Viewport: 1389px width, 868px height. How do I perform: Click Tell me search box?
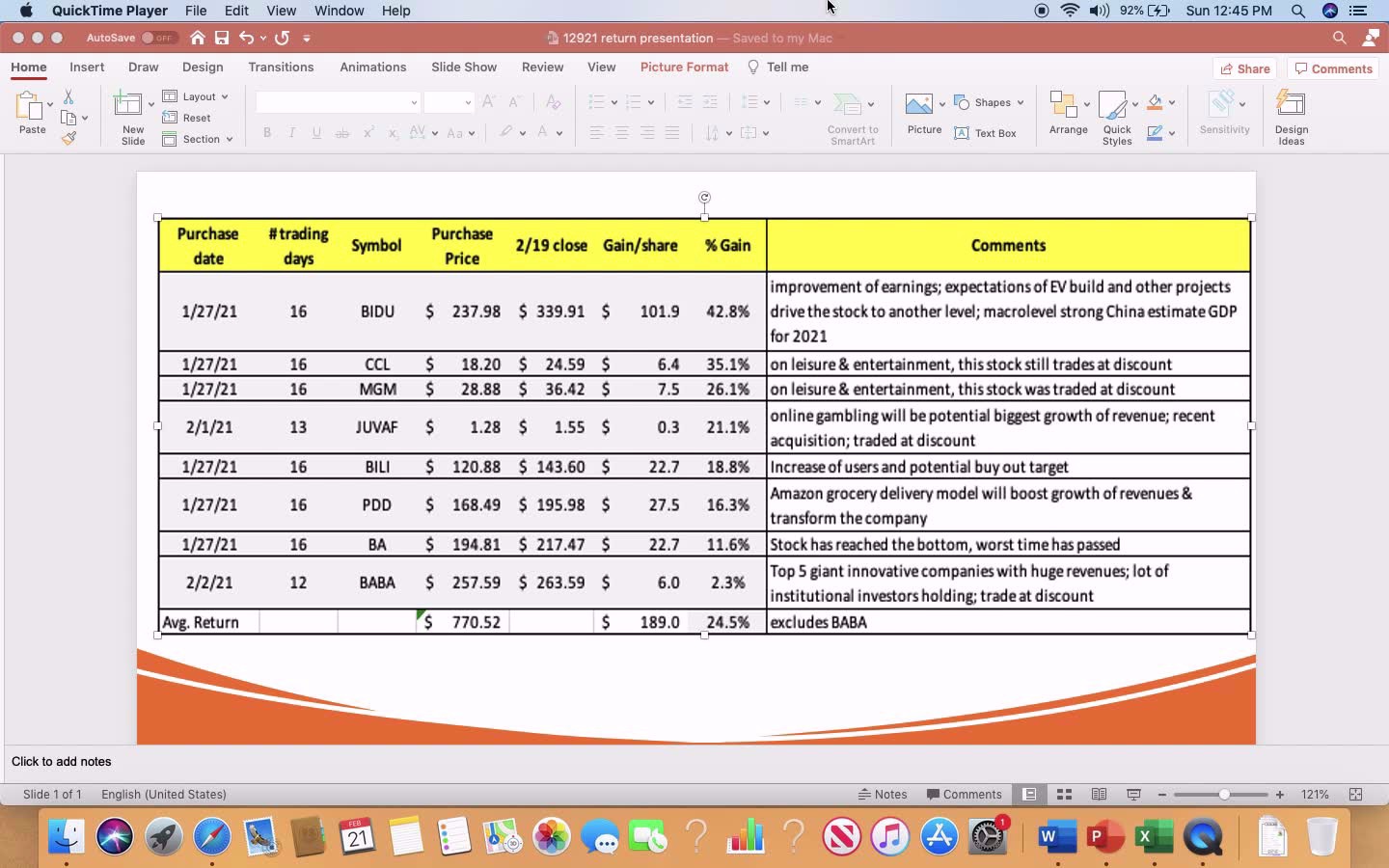pos(778,68)
